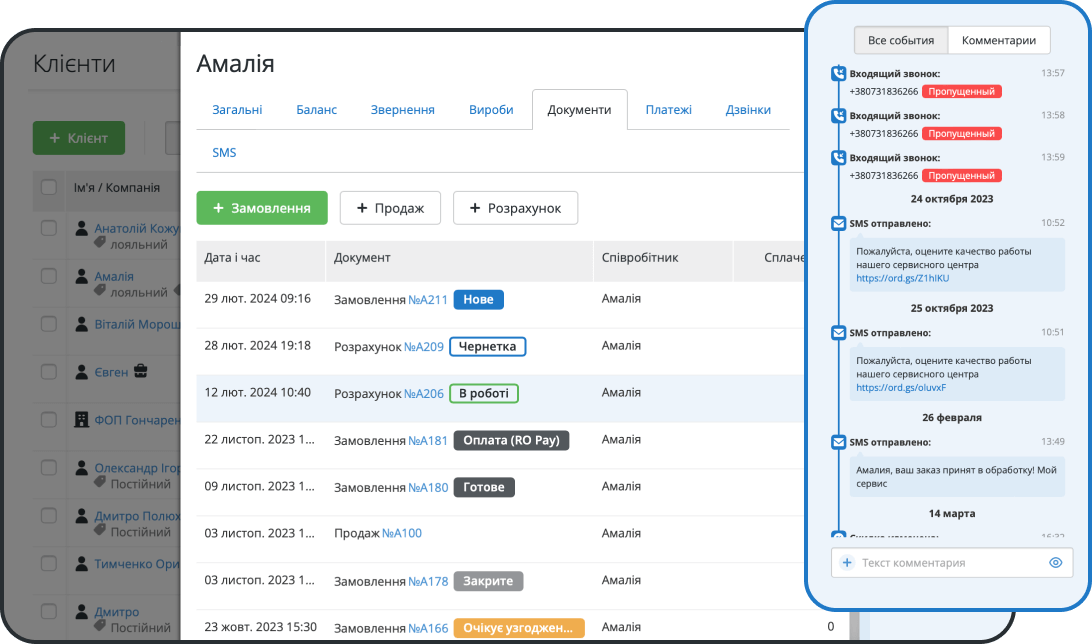Check the box for Віталій Морош

(x=49, y=325)
